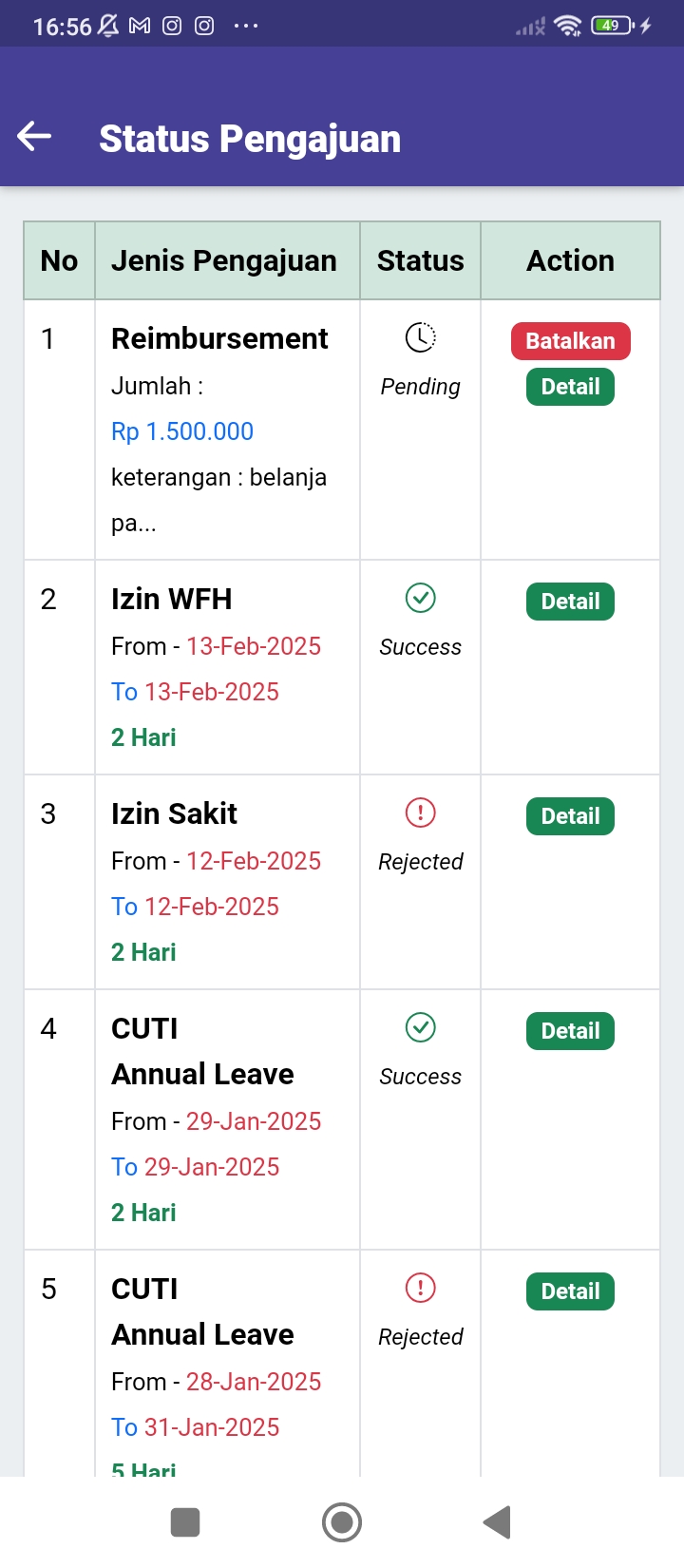
Task: Open Detail for 28-Jan-2025 Annual Leave
Action: point(570,1291)
